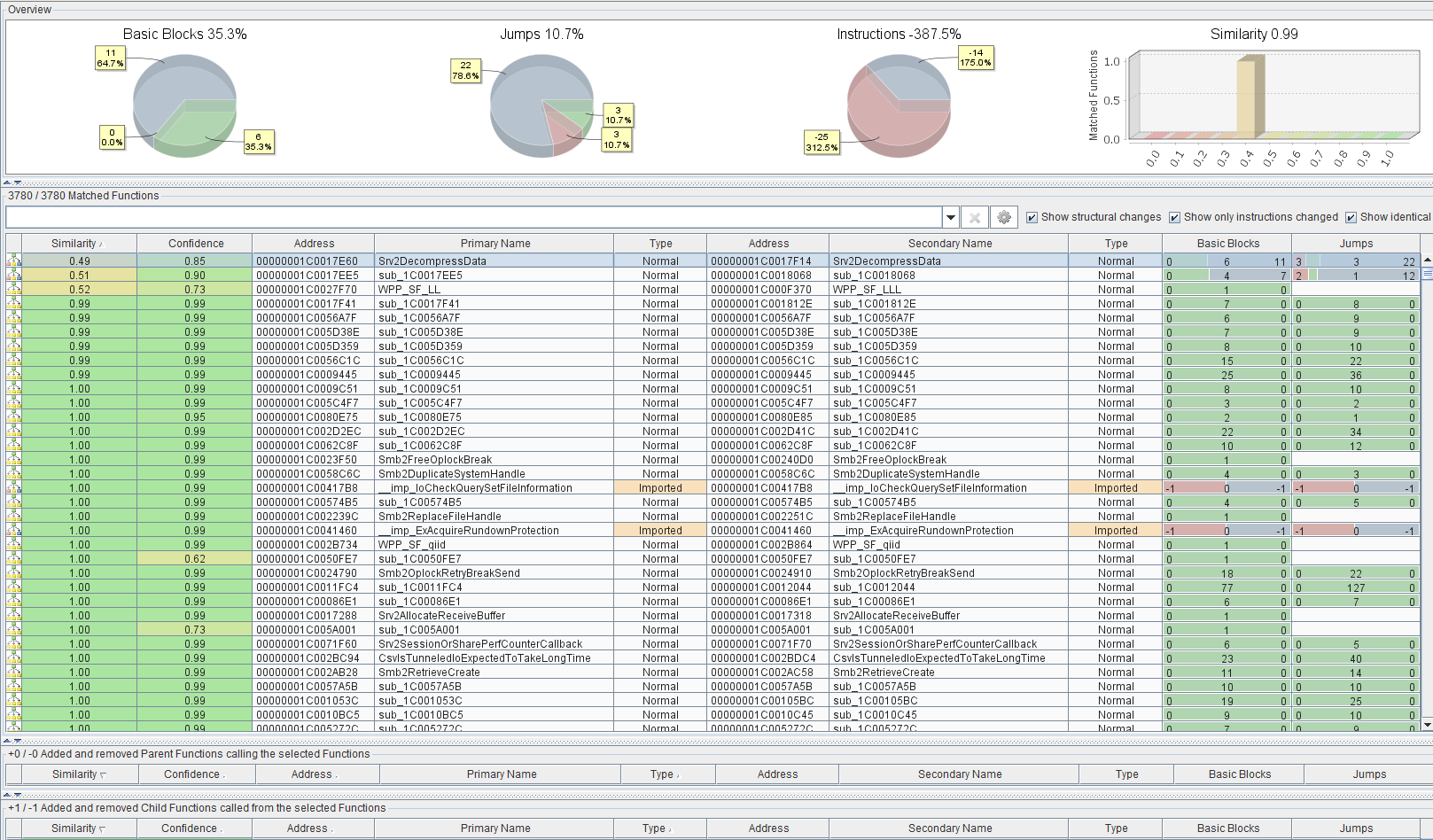1433x840 pixels.
Task: Click row icon for sub_1C0080E75
Action: click(x=14, y=416)
